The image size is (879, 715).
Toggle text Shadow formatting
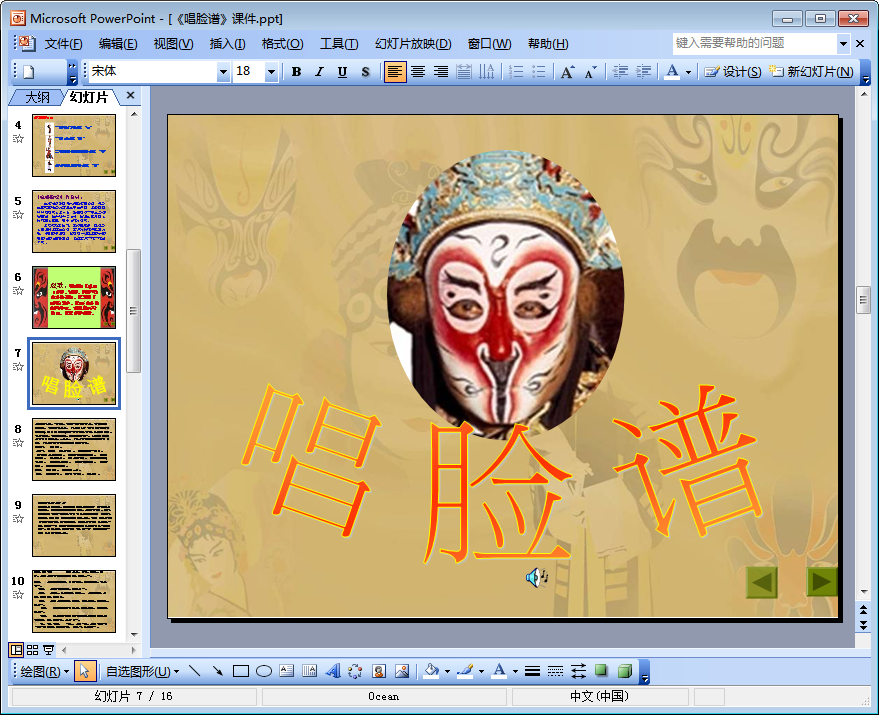point(366,72)
